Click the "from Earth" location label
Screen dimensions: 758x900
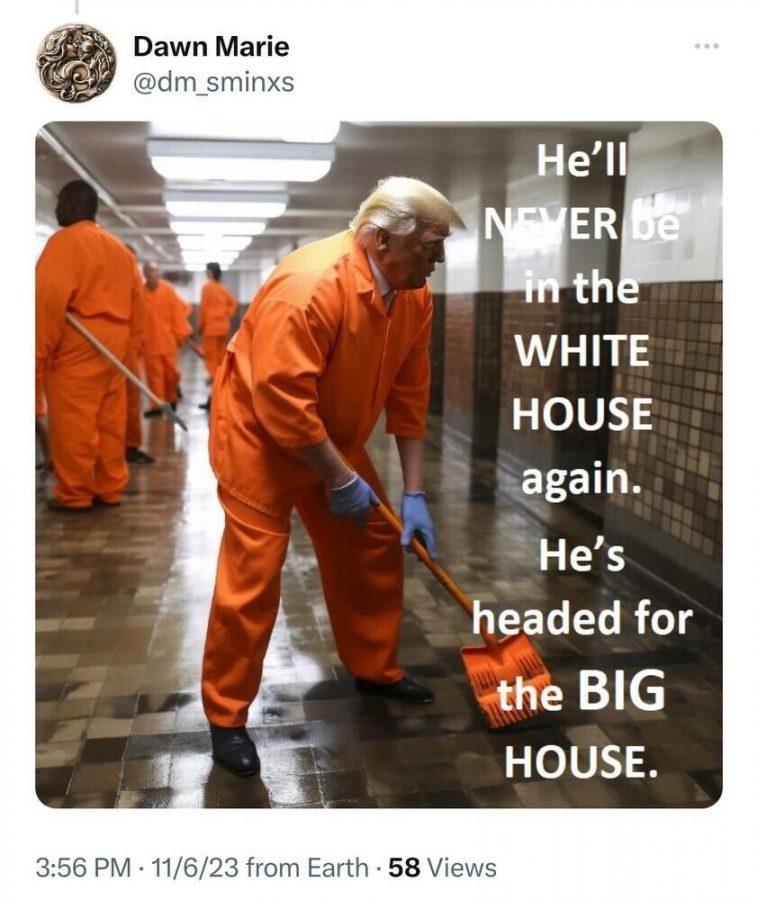point(307,868)
